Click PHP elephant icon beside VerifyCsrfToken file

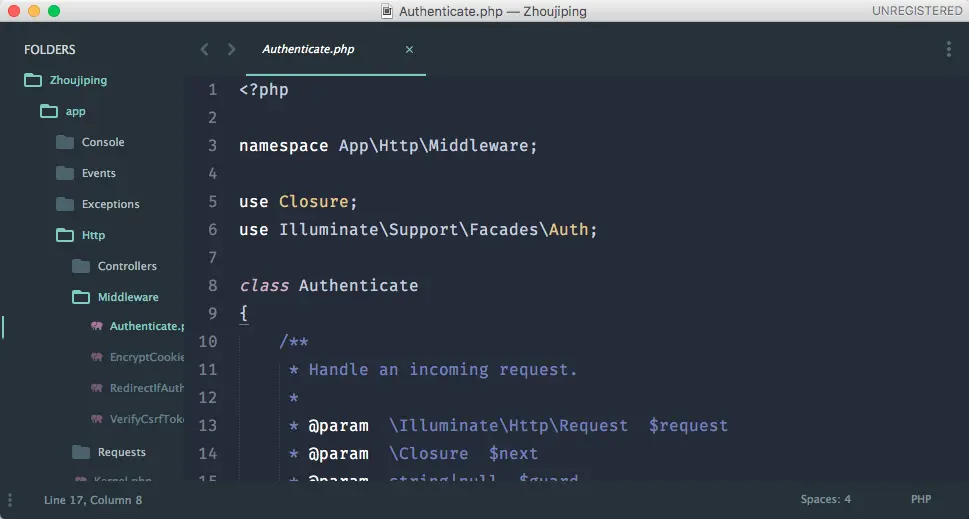click(97, 419)
